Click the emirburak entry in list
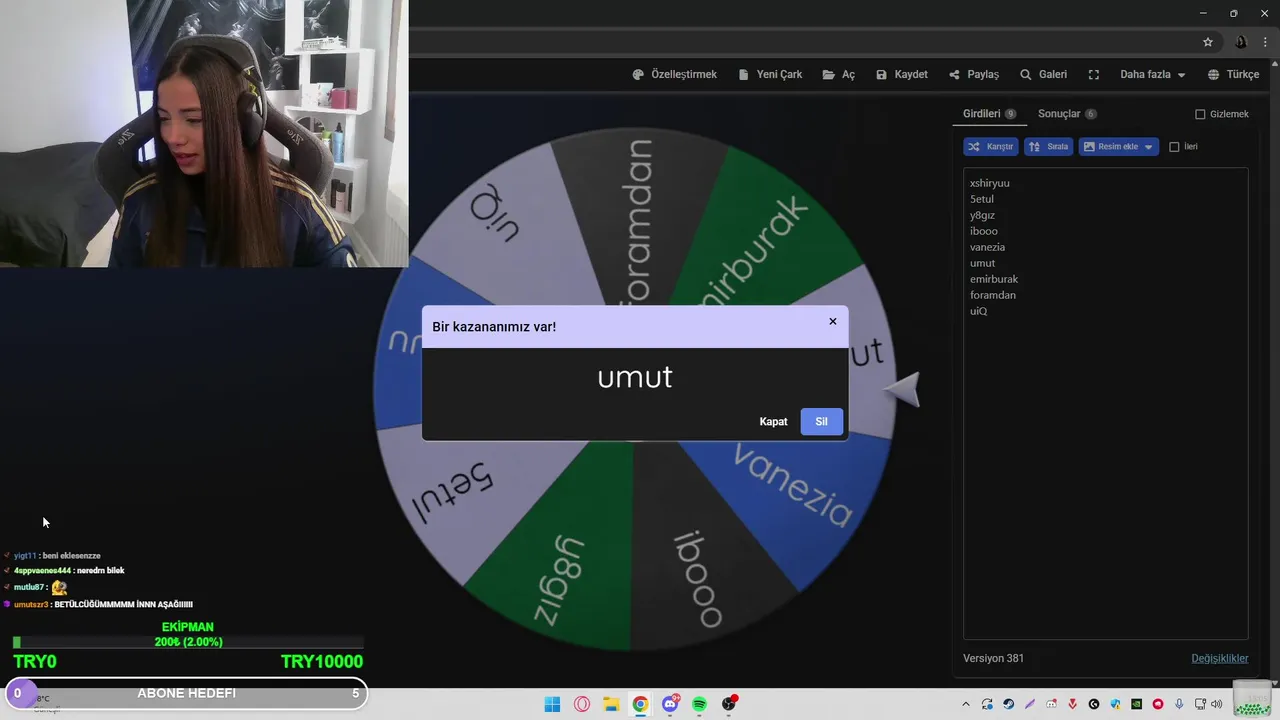Viewport: 1280px width, 720px height. [x=993, y=279]
